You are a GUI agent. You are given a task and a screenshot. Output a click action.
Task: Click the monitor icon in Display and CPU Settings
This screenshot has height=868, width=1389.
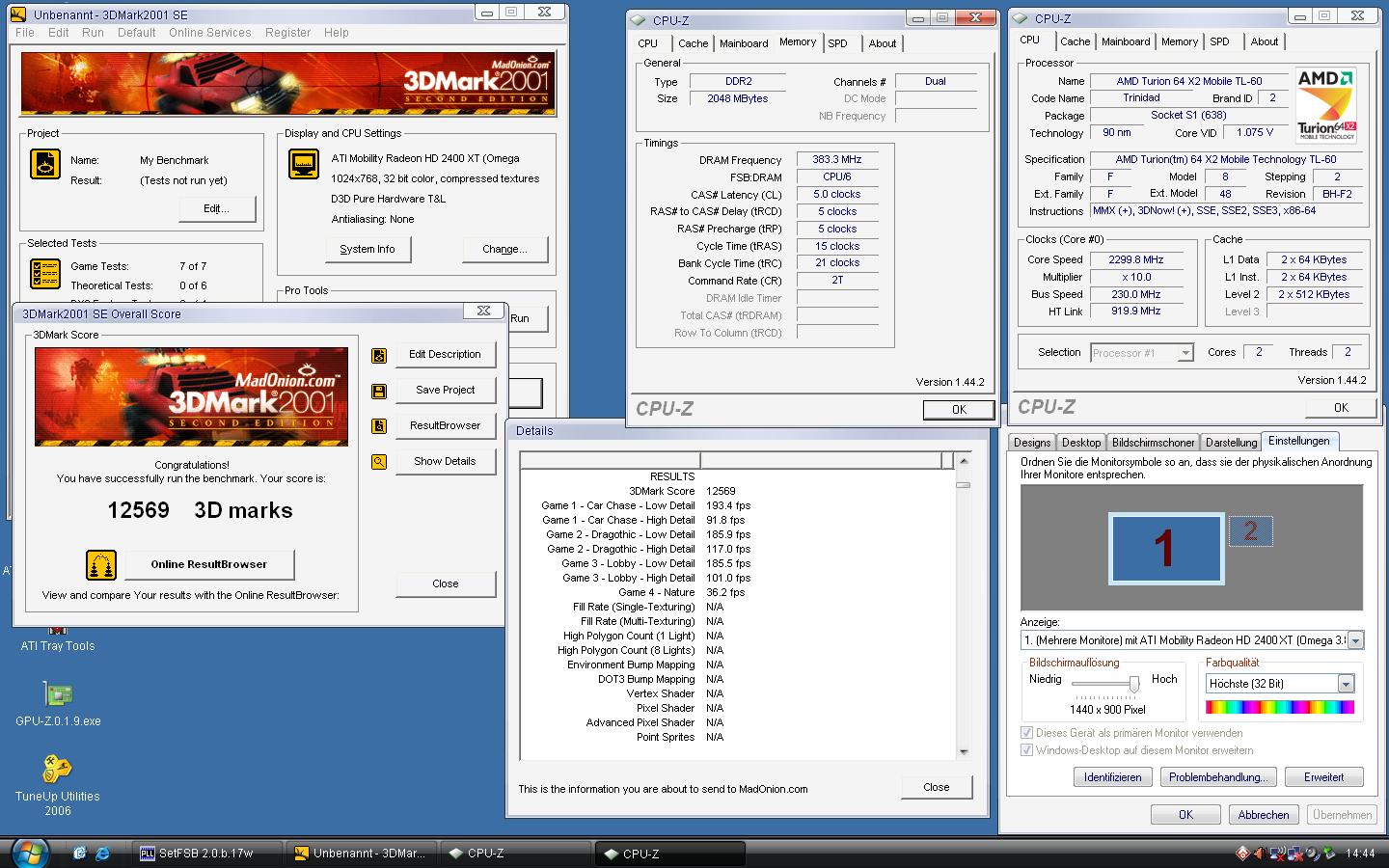[304, 164]
